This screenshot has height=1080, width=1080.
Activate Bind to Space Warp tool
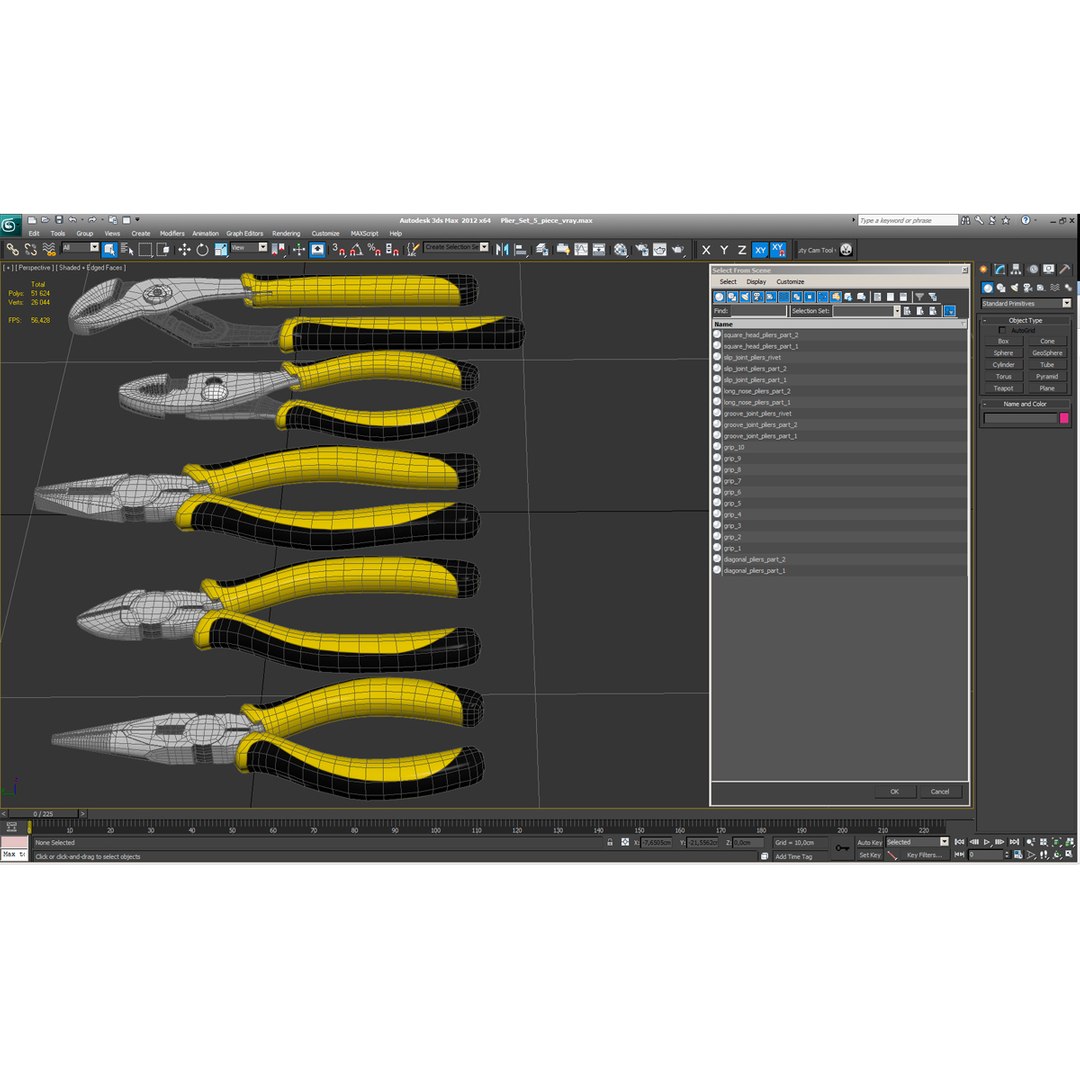pyautogui.click(x=49, y=249)
